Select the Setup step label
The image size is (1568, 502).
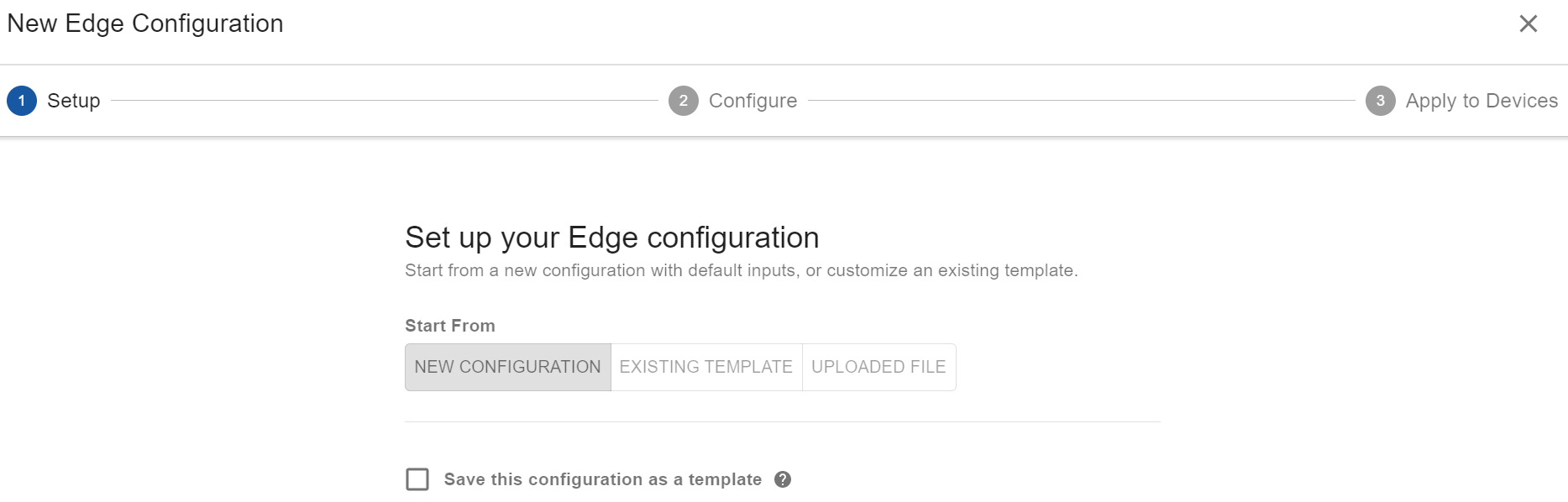tap(73, 101)
